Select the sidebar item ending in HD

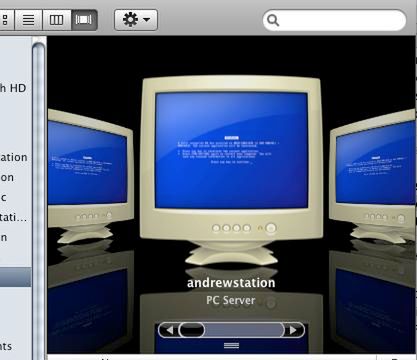pos(13,88)
